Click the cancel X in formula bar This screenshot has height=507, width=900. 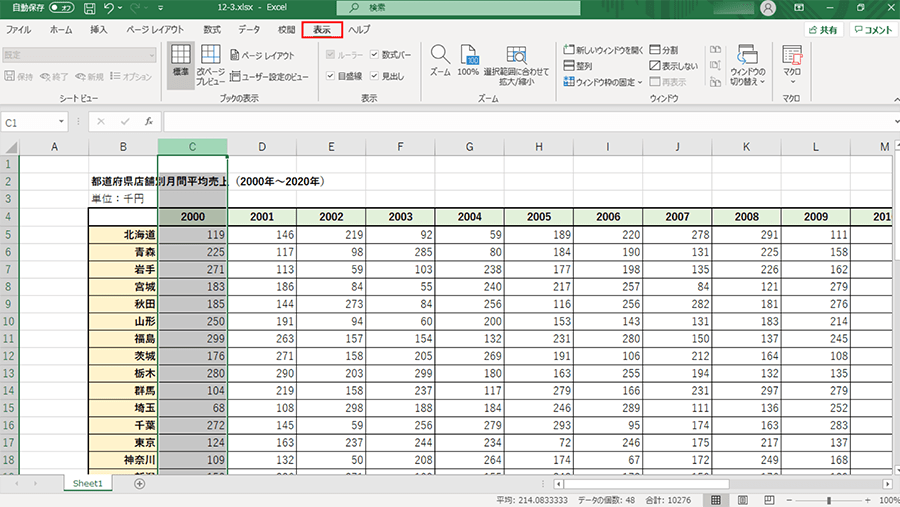[101, 122]
